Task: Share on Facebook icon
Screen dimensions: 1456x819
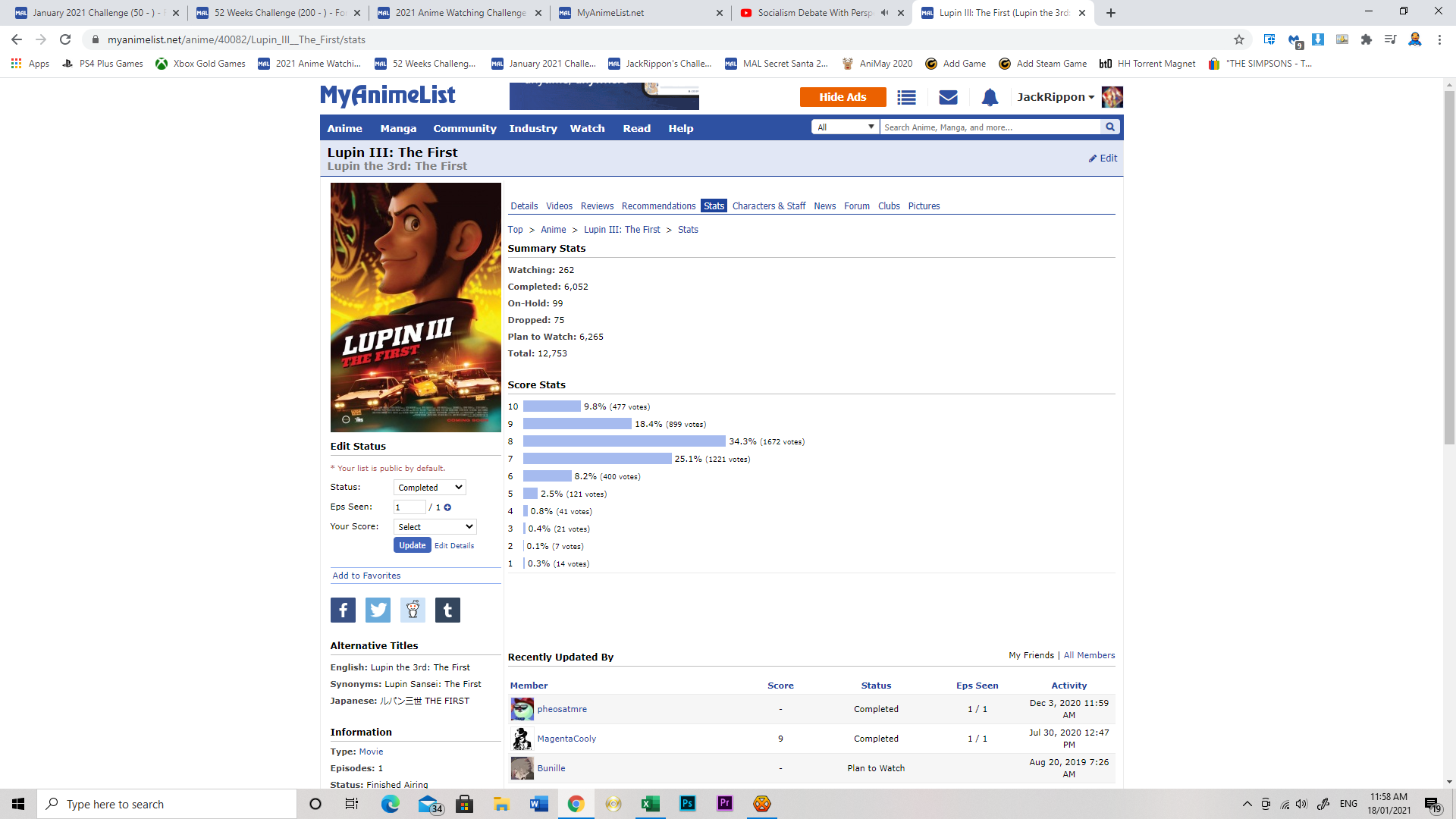Action: 343,610
